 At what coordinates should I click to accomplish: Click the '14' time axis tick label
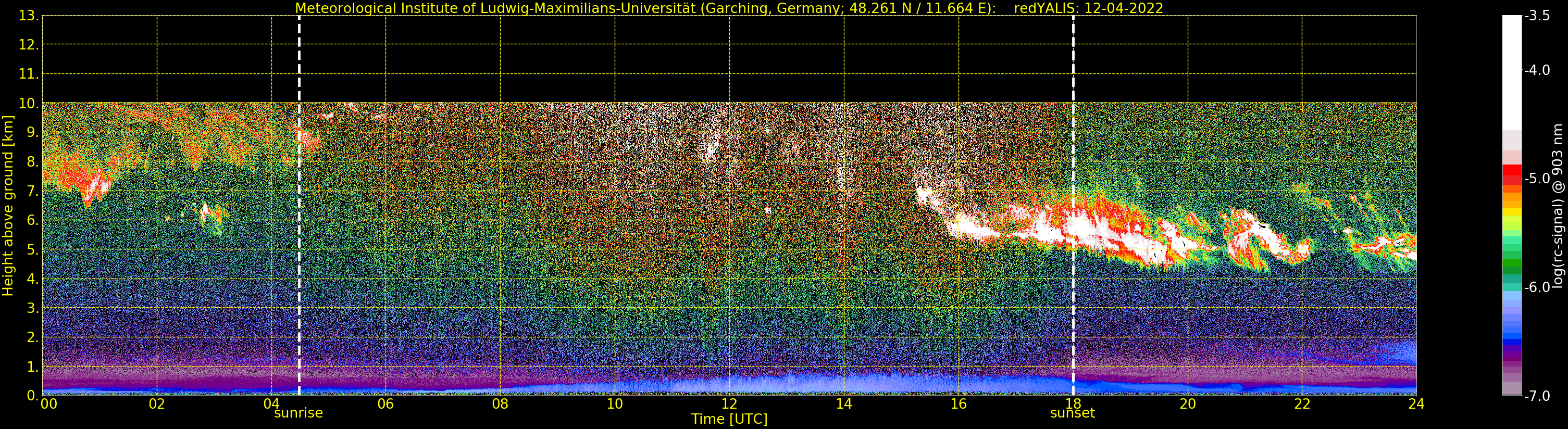pos(844,404)
